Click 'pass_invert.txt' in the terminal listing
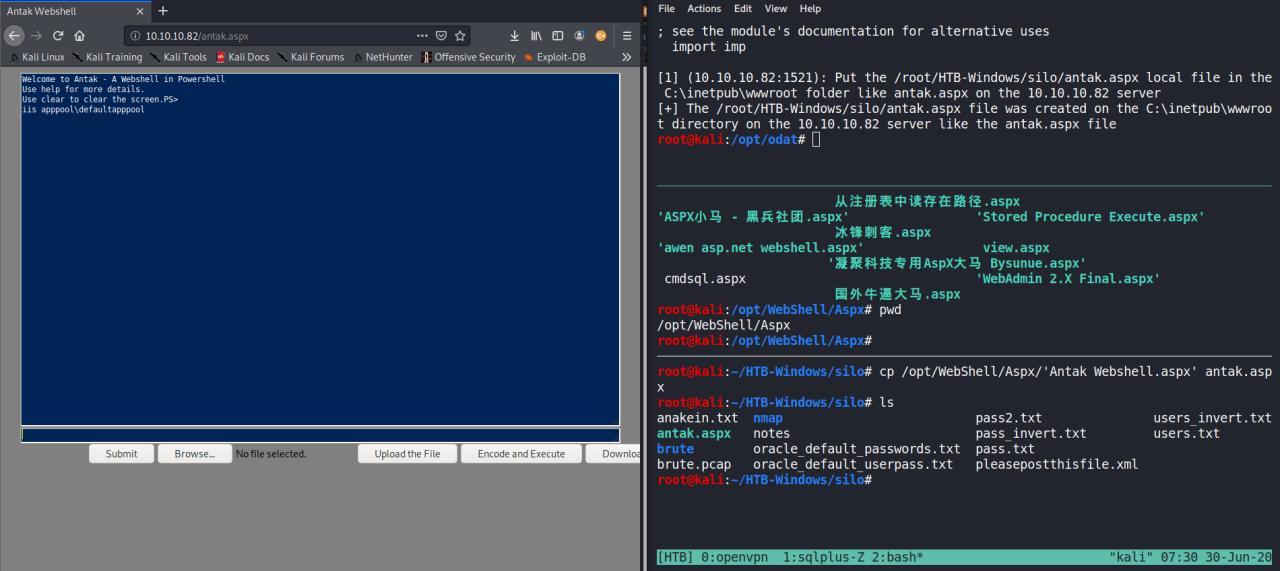The image size is (1280, 571). pyautogui.click(x=1031, y=433)
